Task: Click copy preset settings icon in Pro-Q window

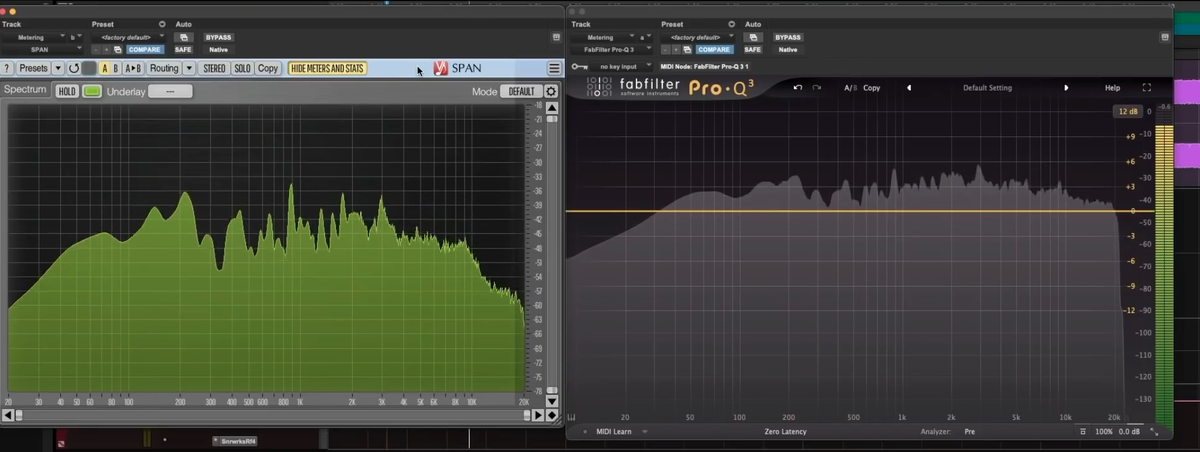Action: point(688,49)
